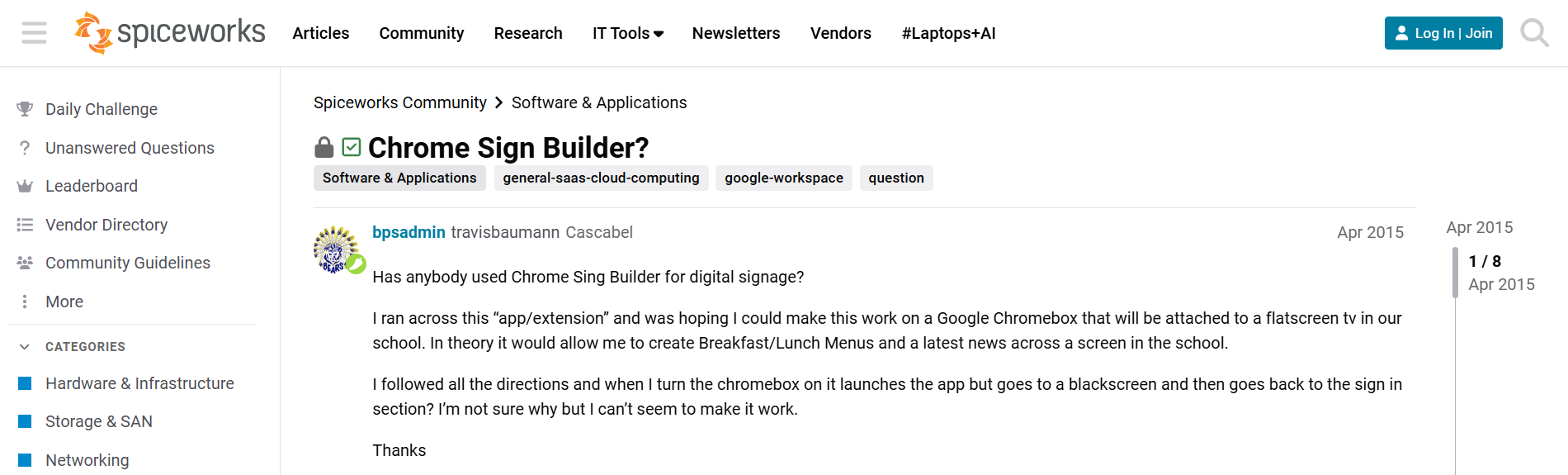Image resolution: width=1568 pixels, height=475 pixels.
Task: Open the search magnifier icon
Action: [1534, 33]
